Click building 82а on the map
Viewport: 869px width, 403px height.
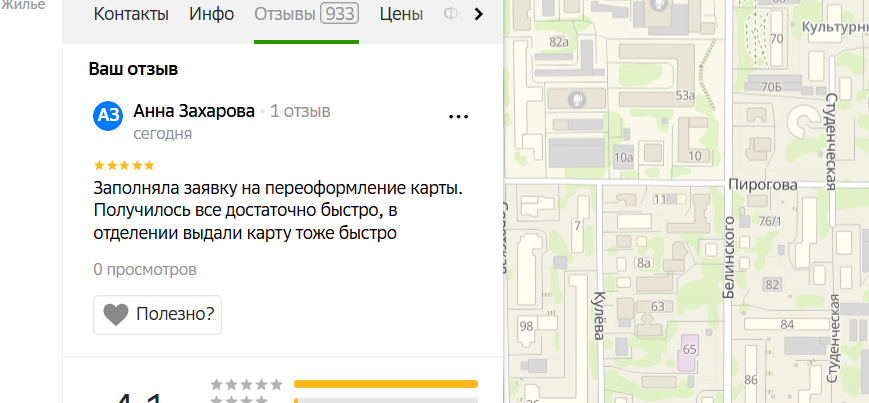tap(559, 42)
